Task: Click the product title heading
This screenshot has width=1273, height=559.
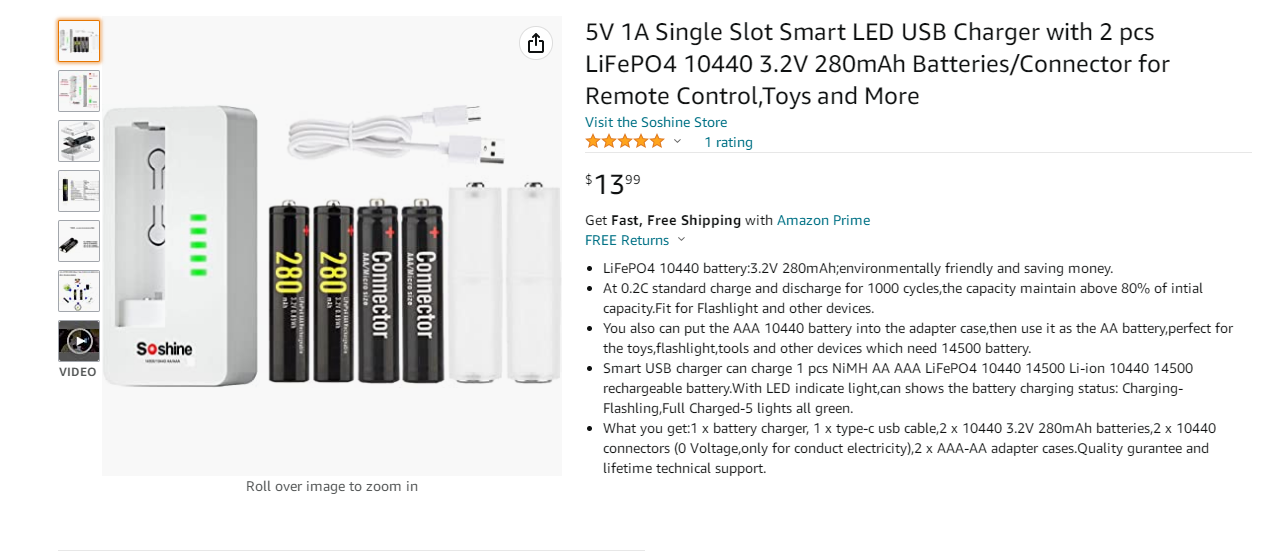Action: point(877,64)
